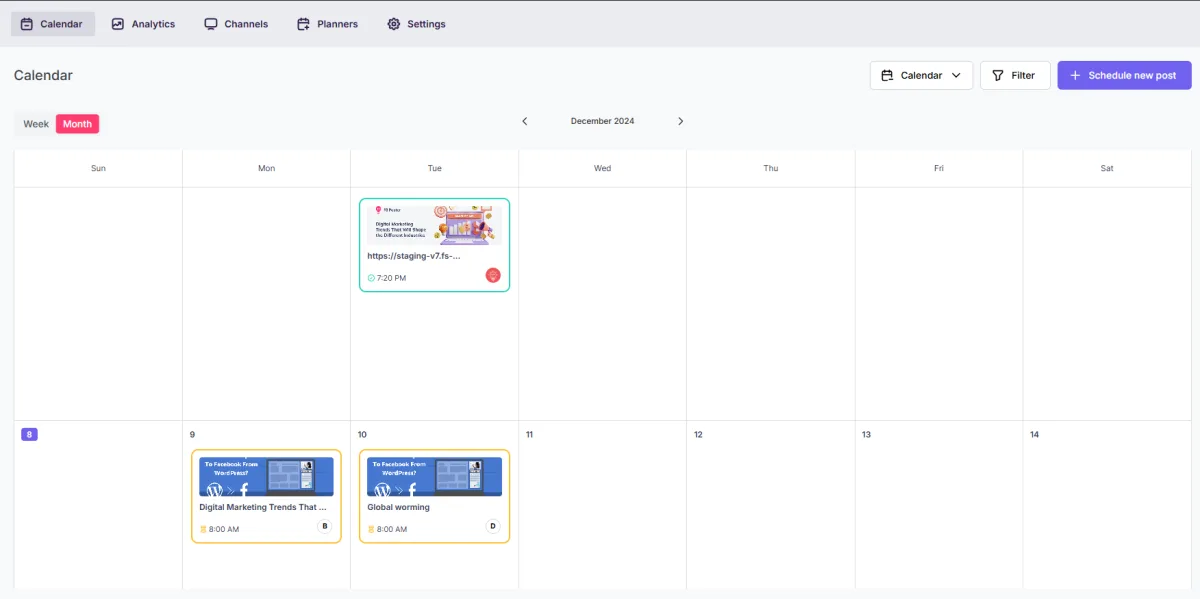Click the Planners calendar icon
Image resolution: width=1200 pixels, height=599 pixels.
tap(303, 24)
